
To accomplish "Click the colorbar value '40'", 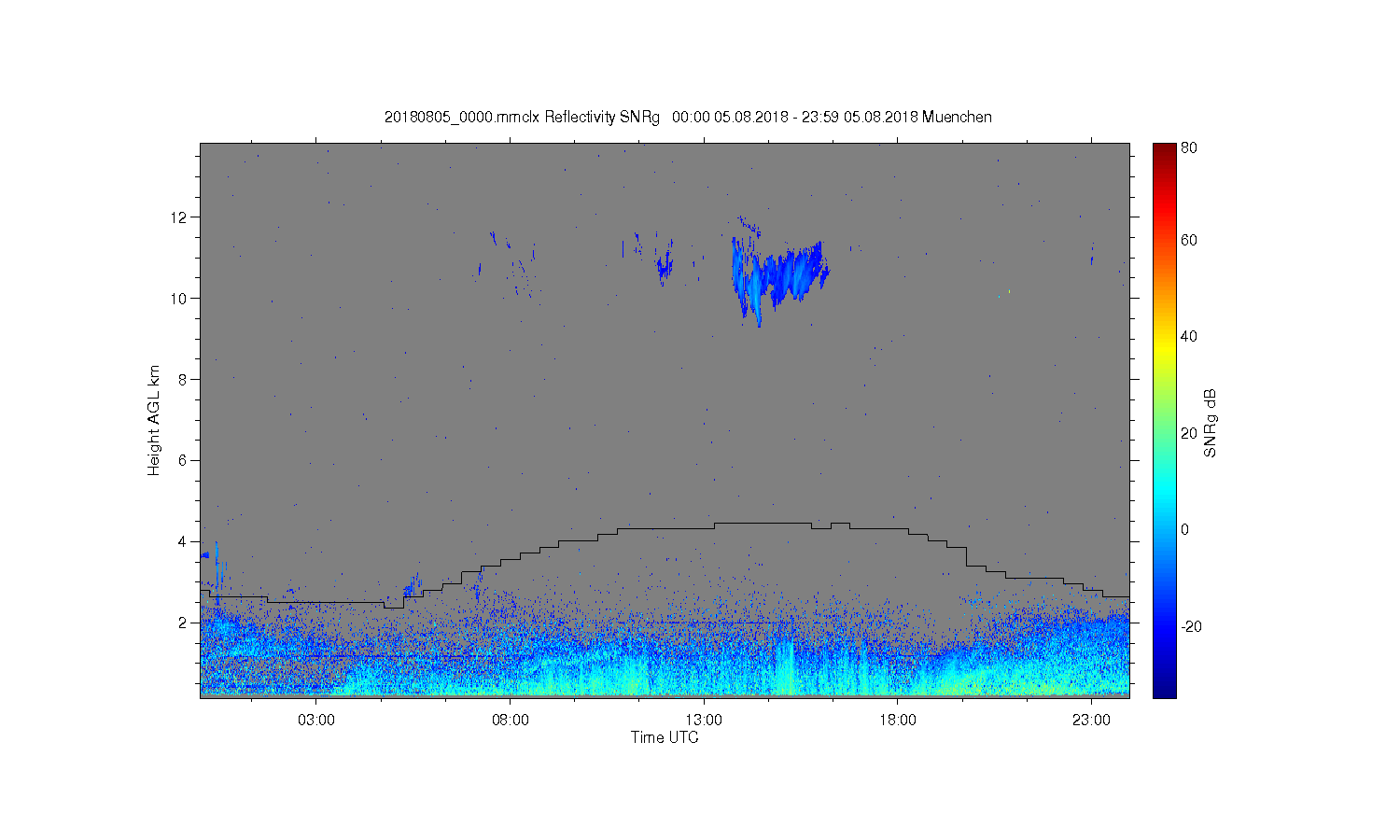I will (x=1189, y=337).
